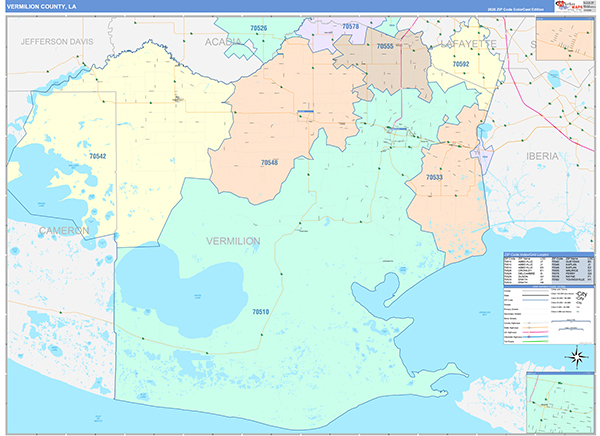This screenshot has height=436, width=600.
Task: Click the ZIP code 70542 label
Action: click(x=98, y=156)
